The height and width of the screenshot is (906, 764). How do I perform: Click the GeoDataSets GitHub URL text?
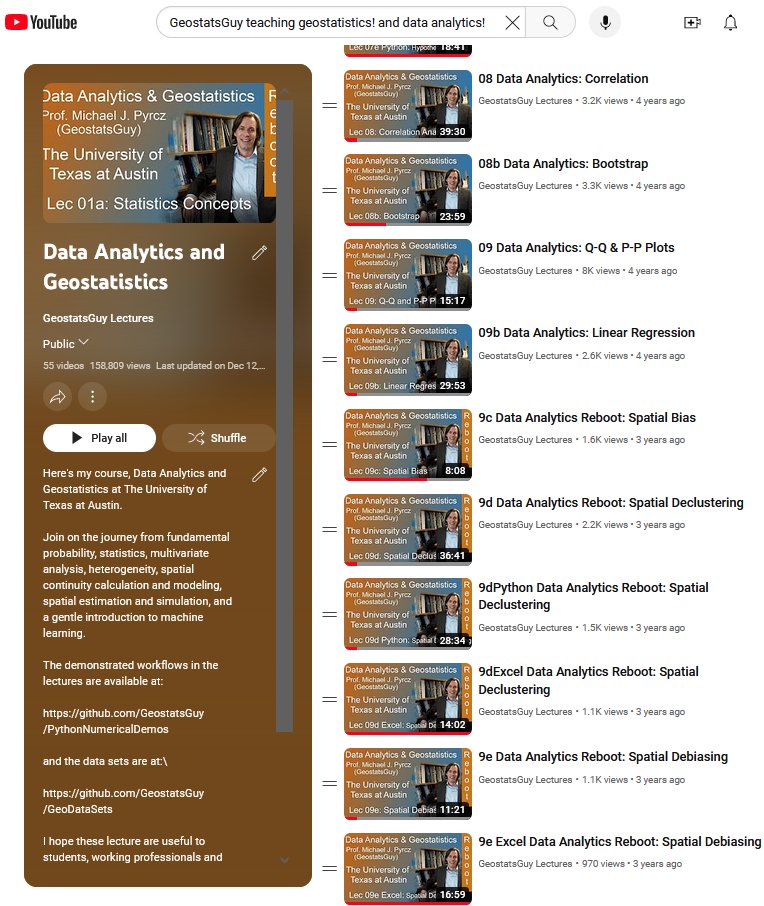pyautogui.click(x=123, y=801)
